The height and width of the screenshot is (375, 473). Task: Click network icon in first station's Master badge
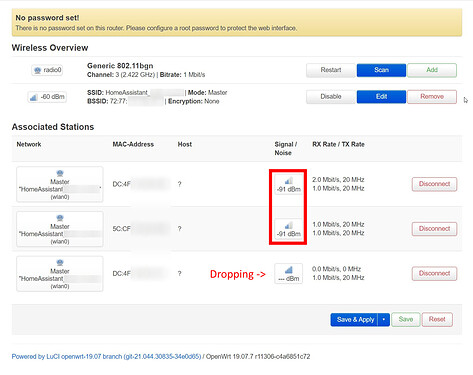click(60, 173)
